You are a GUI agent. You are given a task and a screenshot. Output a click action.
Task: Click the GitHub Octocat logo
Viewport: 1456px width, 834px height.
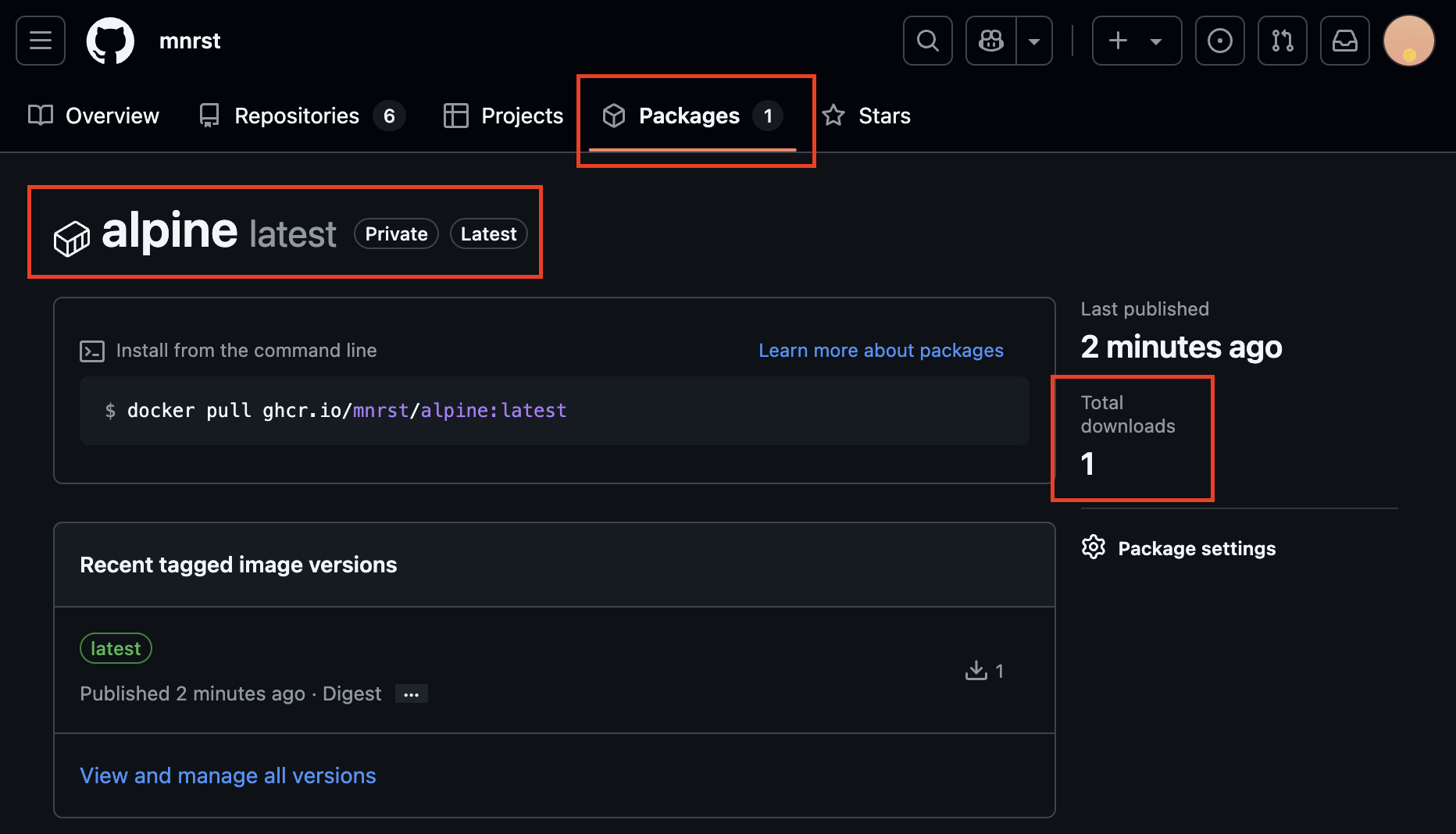pos(110,41)
